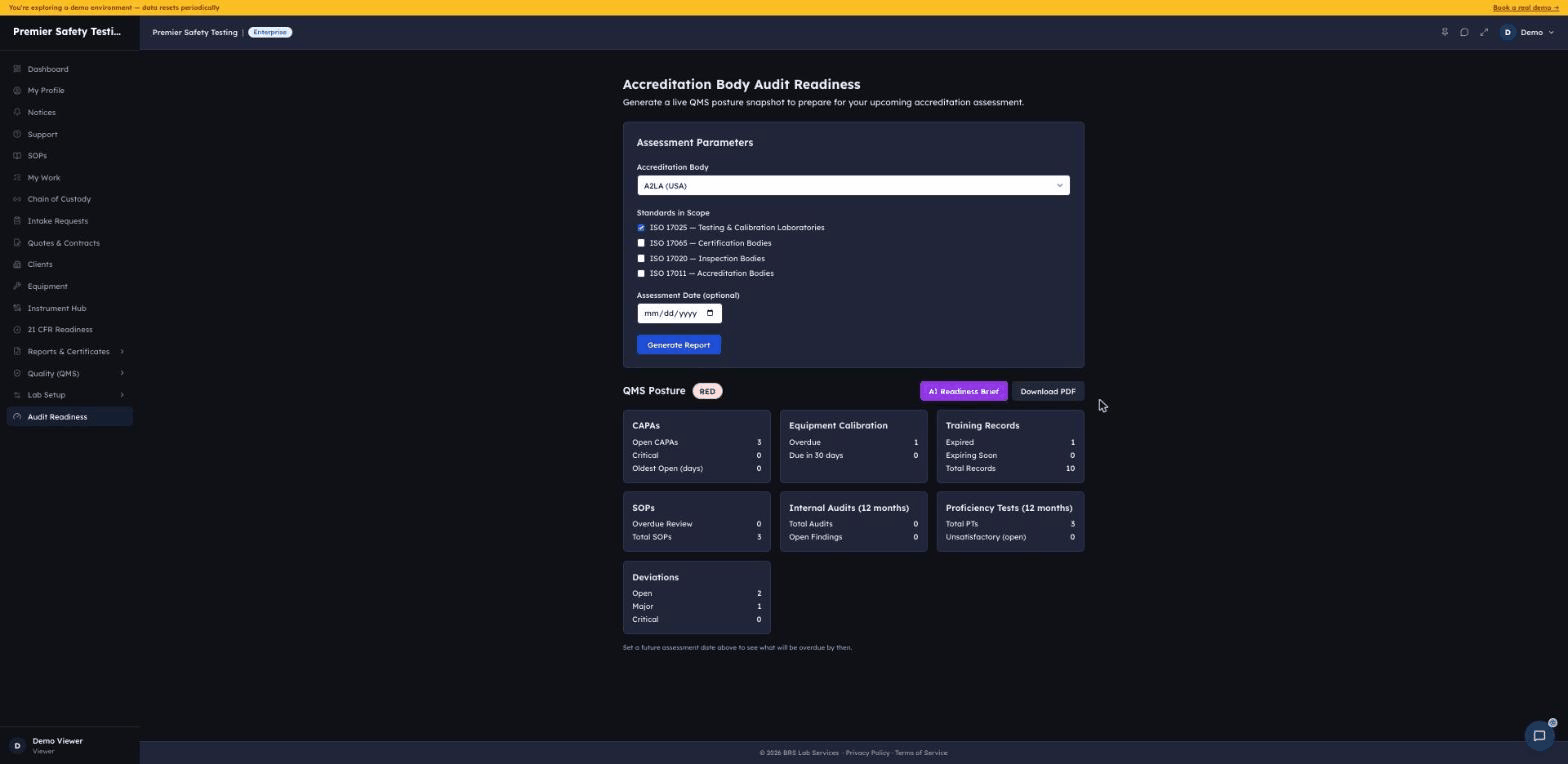Image resolution: width=1568 pixels, height=764 pixels.
Task: Uncheck ISO 17025 Testing & Calibration Laboratories
Action: 641,228
